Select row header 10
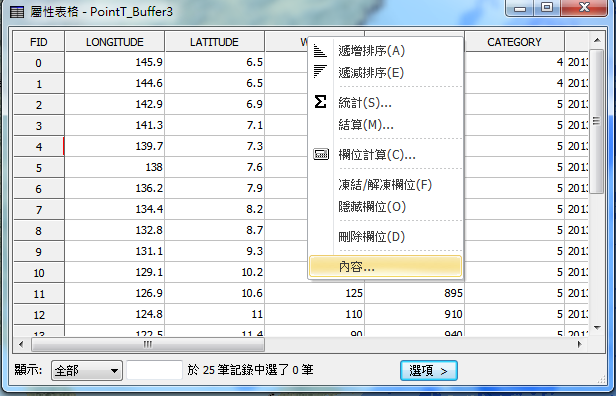Screen dimensions: 616x396 [38, 273]
